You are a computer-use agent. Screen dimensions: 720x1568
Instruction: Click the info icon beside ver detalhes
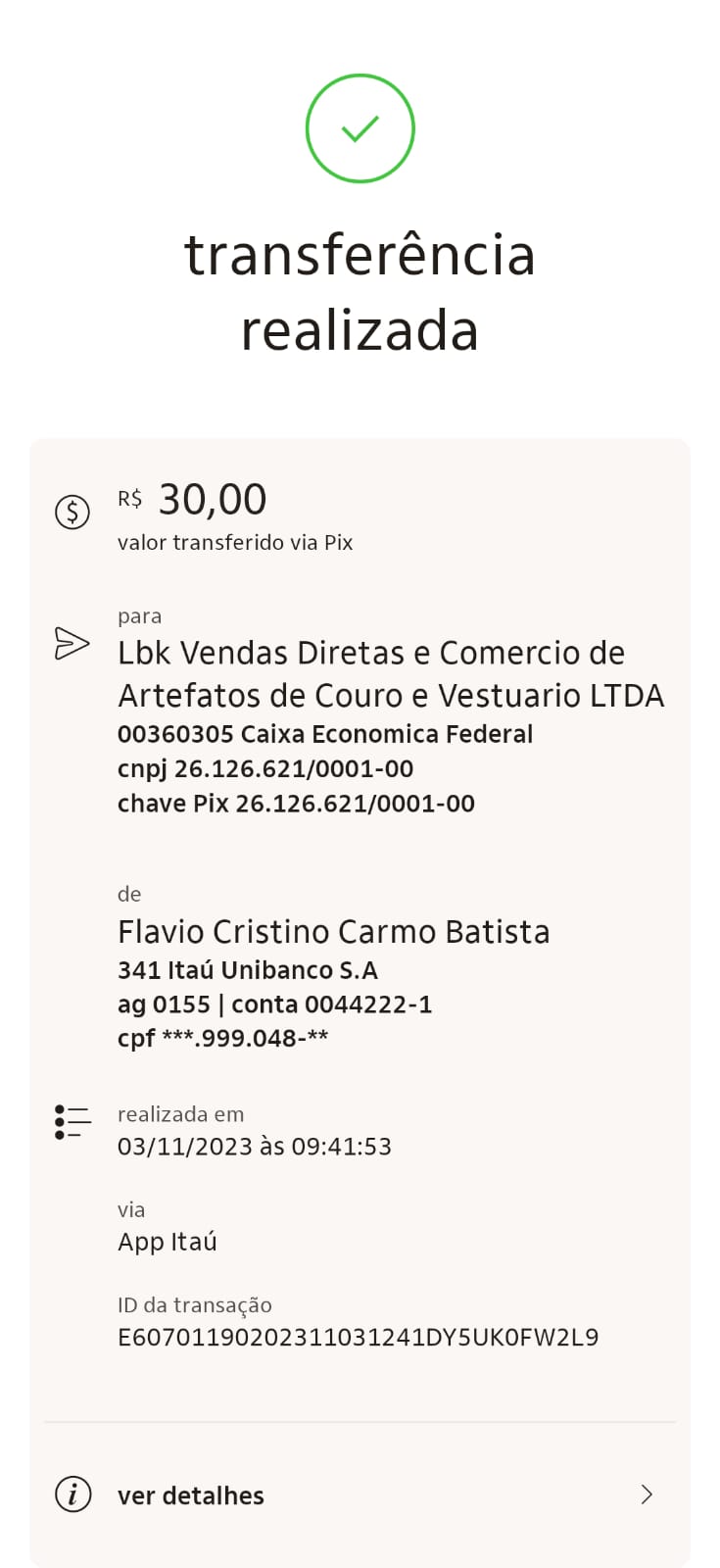72,1494
